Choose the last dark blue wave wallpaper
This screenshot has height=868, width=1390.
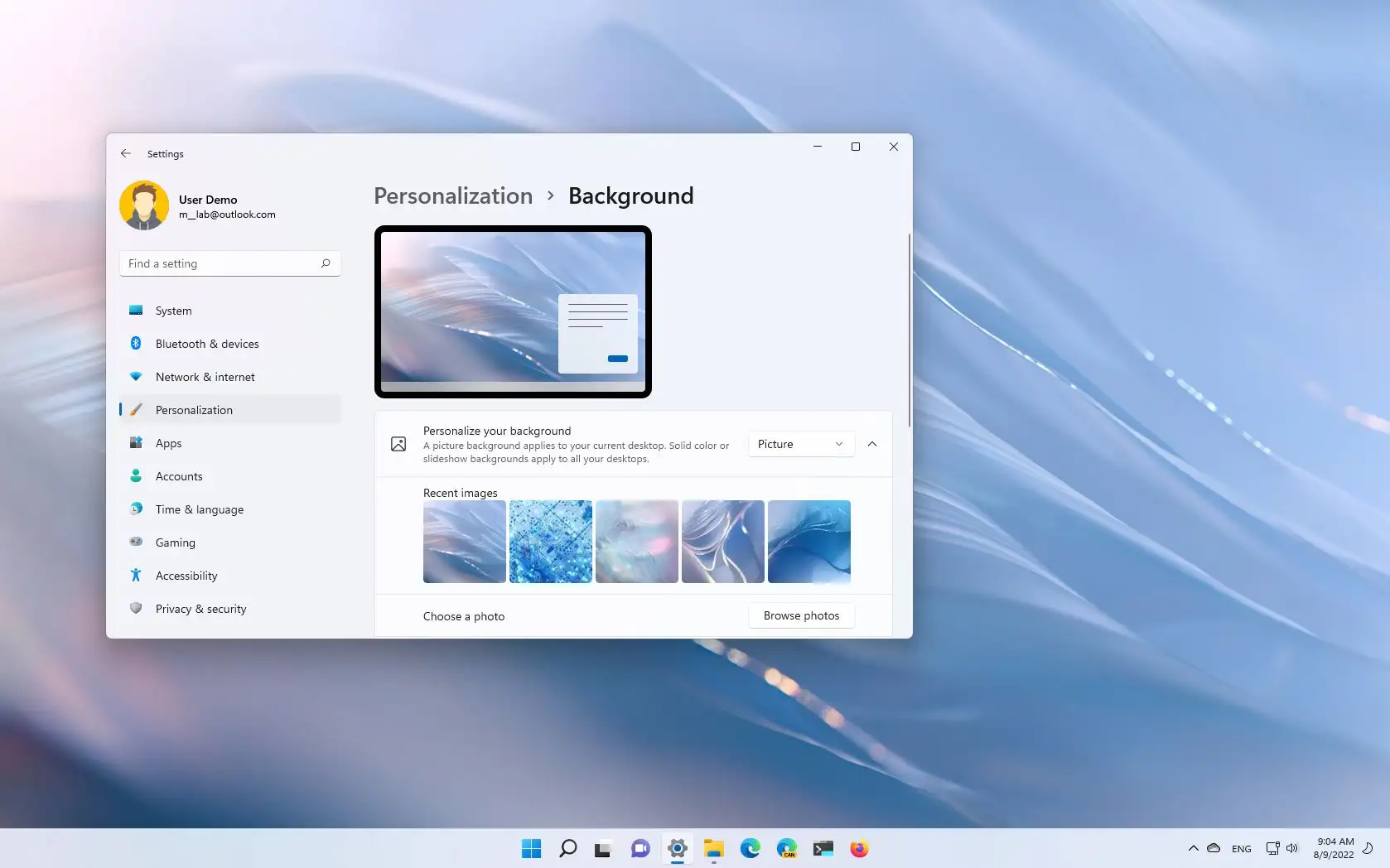pos(809,542)
